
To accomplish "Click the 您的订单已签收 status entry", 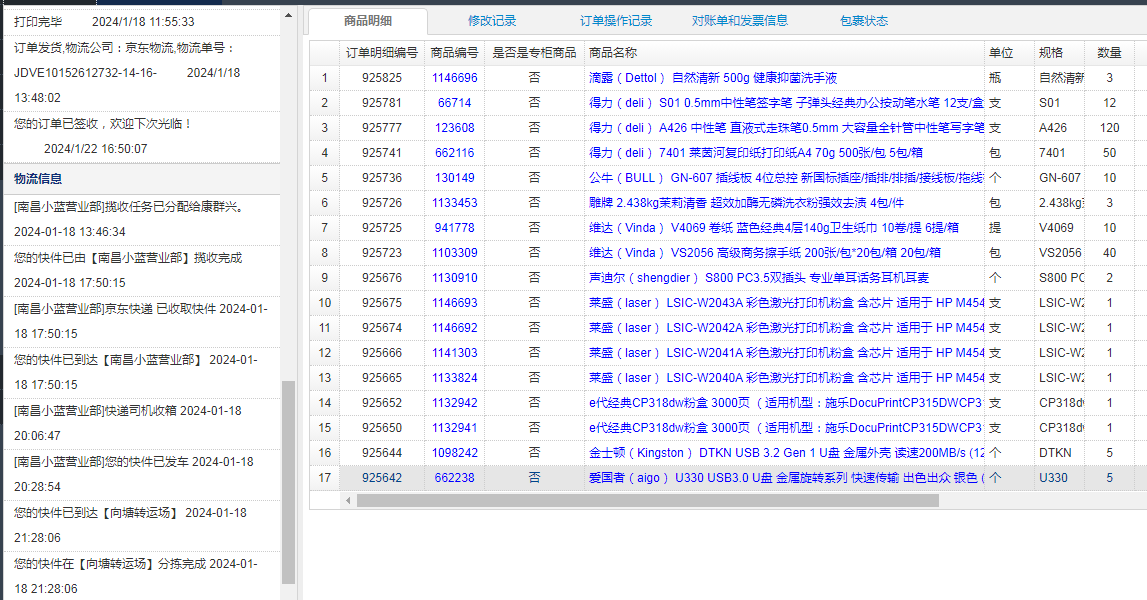I will [142, 136].
